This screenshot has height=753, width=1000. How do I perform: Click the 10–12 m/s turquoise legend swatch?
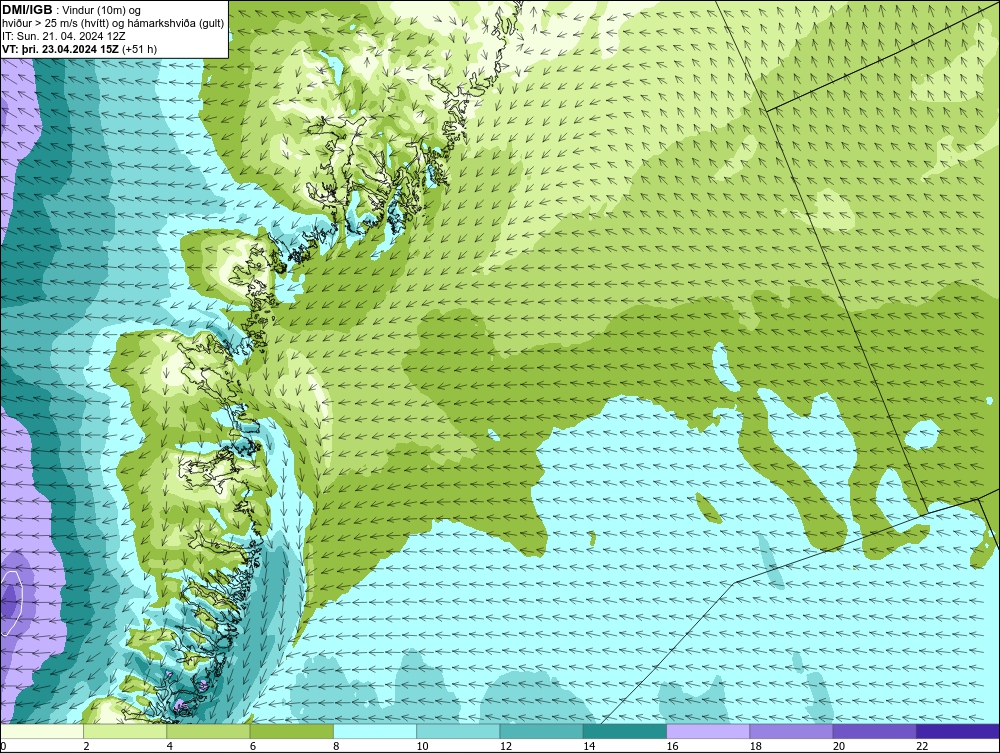[458, 731]
